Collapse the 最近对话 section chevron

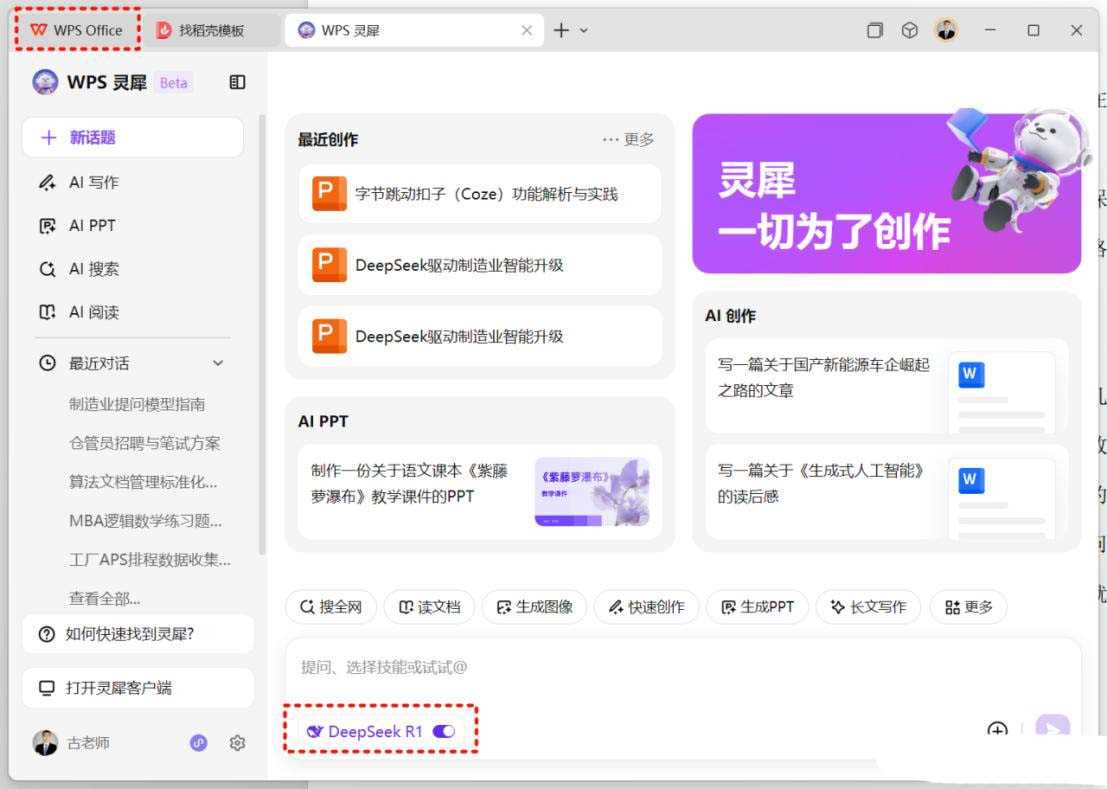pyautogui.click(x=218, y=363)
